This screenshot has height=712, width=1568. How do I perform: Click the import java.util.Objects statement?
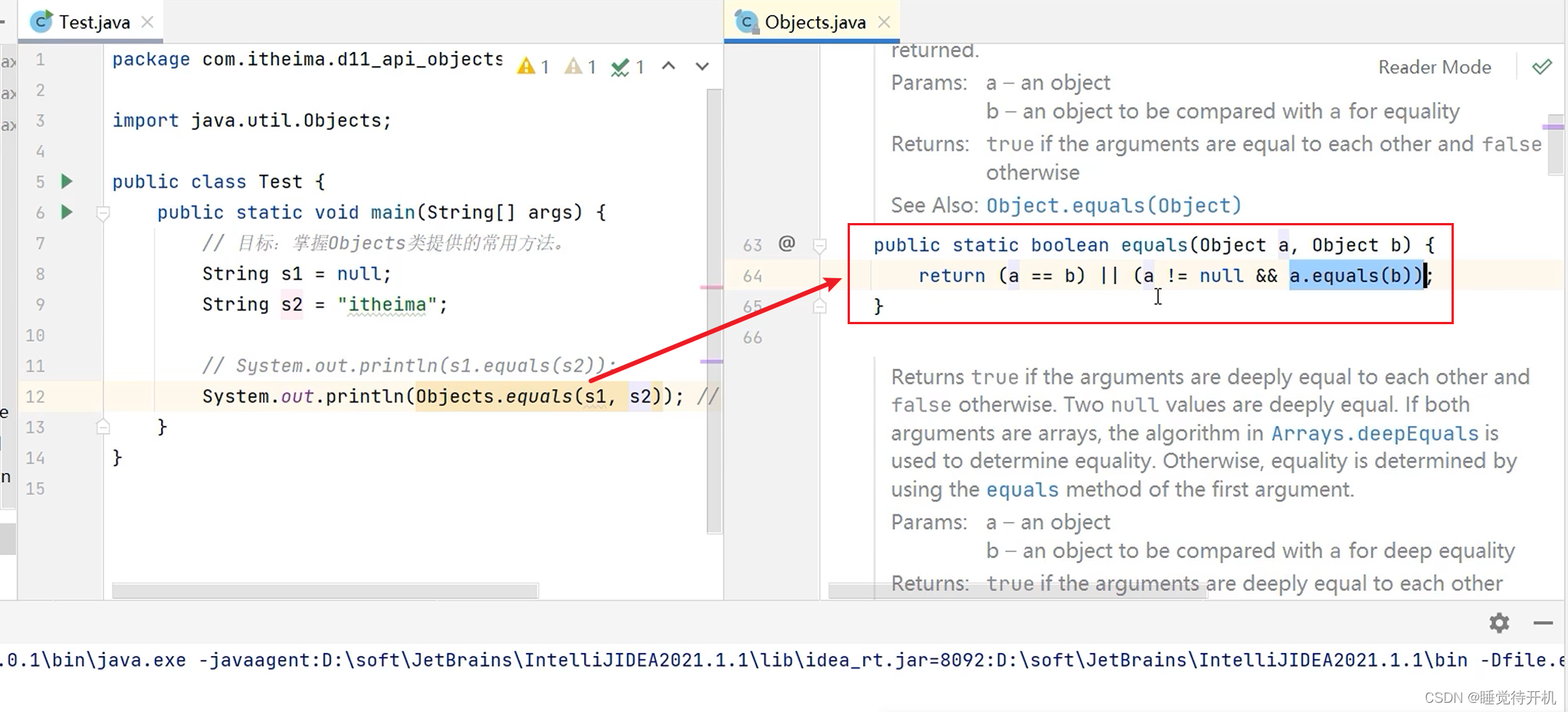click(x=252, y=120)
